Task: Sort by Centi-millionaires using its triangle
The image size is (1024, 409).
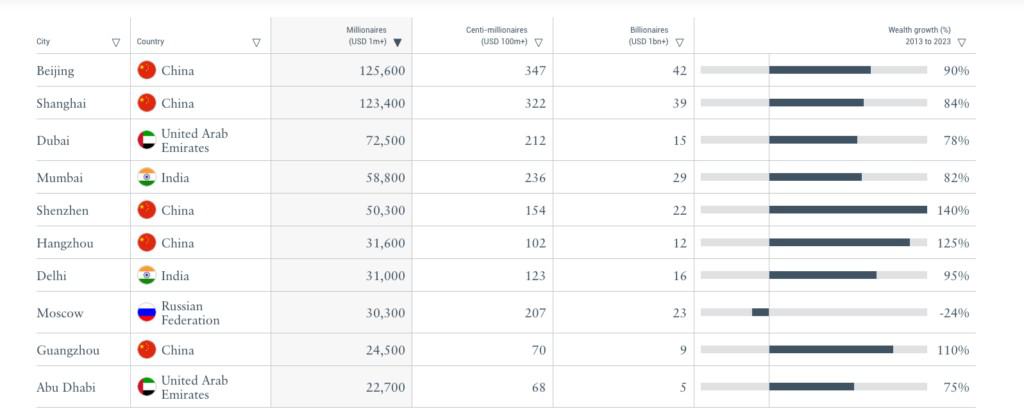Action: (539, 42)
